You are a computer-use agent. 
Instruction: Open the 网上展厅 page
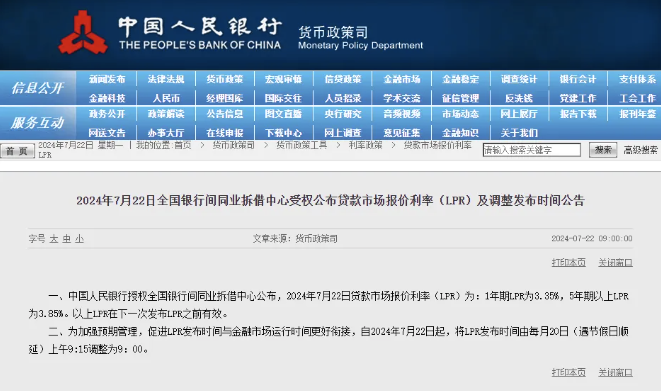[x=519, y=114]
